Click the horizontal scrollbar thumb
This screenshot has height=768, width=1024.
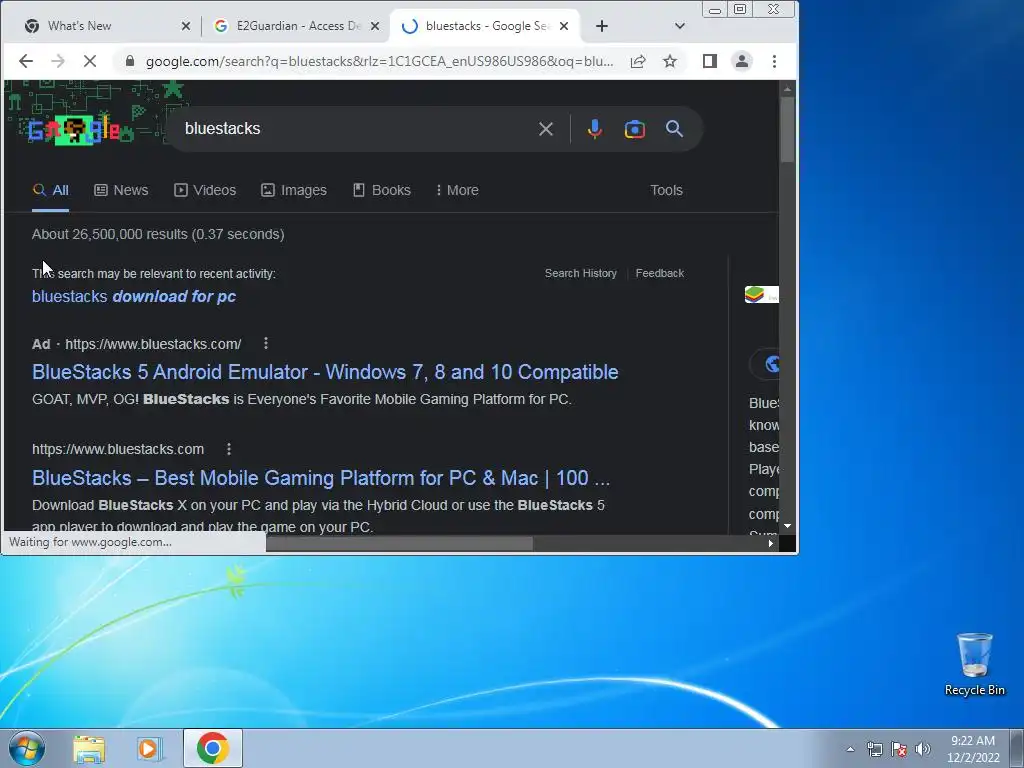point(400,543)
